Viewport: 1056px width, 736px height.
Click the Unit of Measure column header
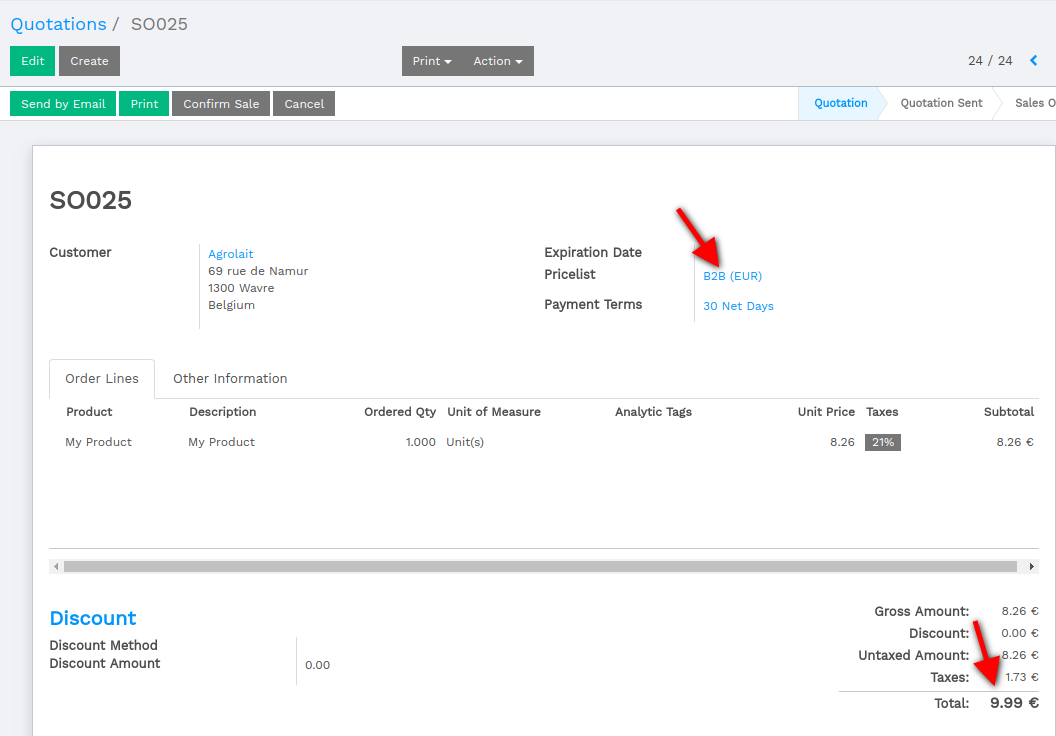click(494, 411)
